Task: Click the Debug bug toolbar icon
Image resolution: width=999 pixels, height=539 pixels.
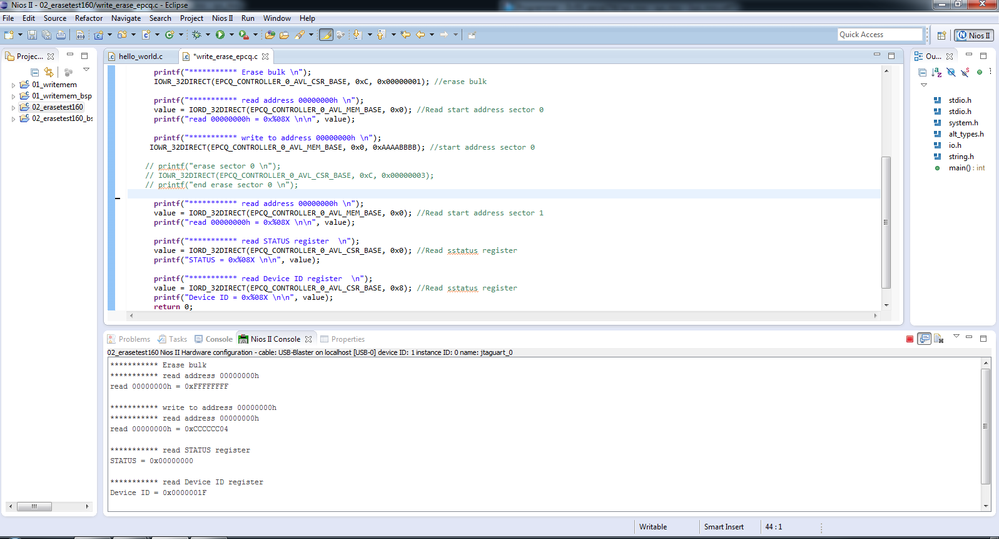Action: click(x=196, y=35)
